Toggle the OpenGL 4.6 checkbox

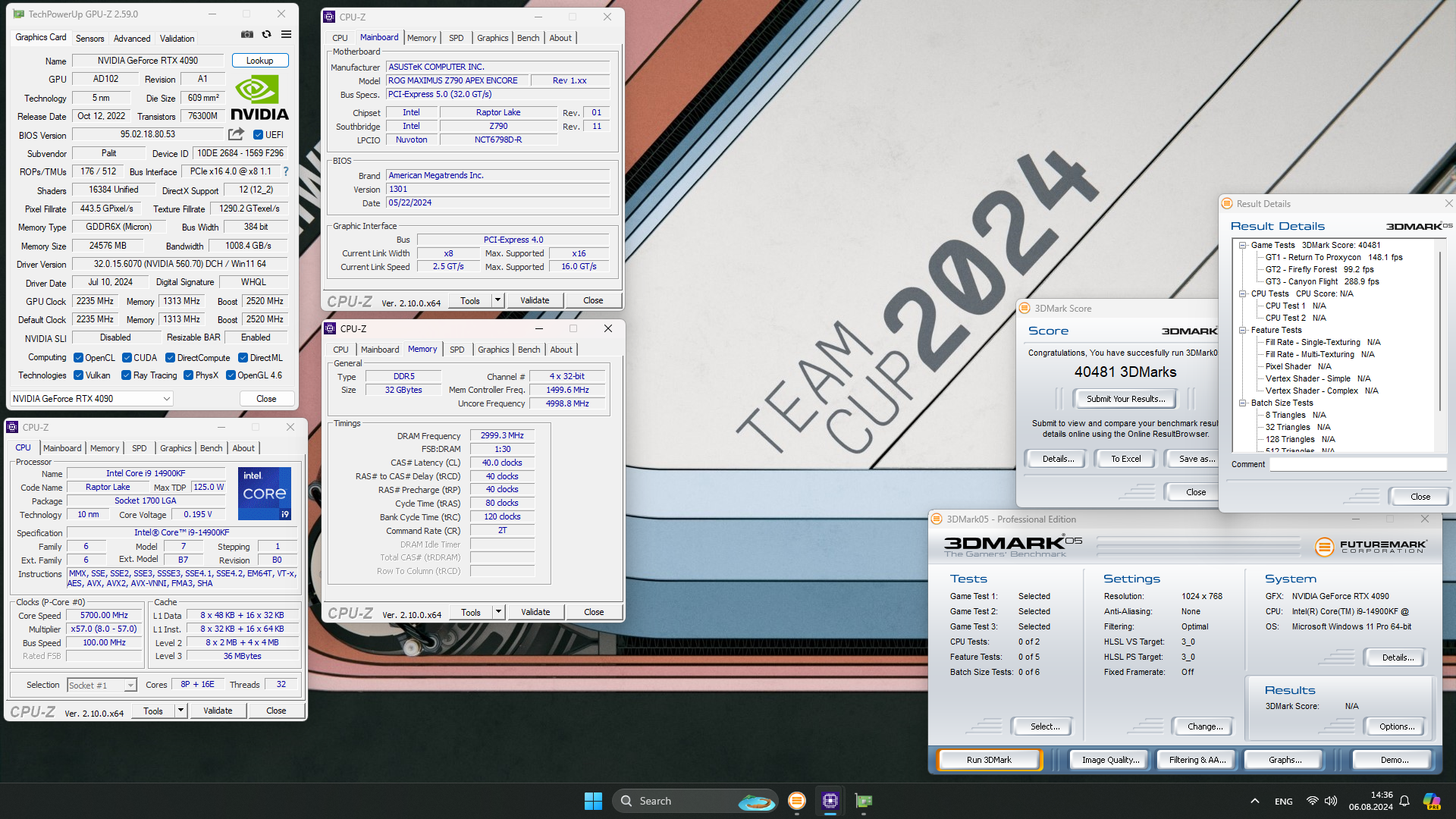[x=231, y=375]
